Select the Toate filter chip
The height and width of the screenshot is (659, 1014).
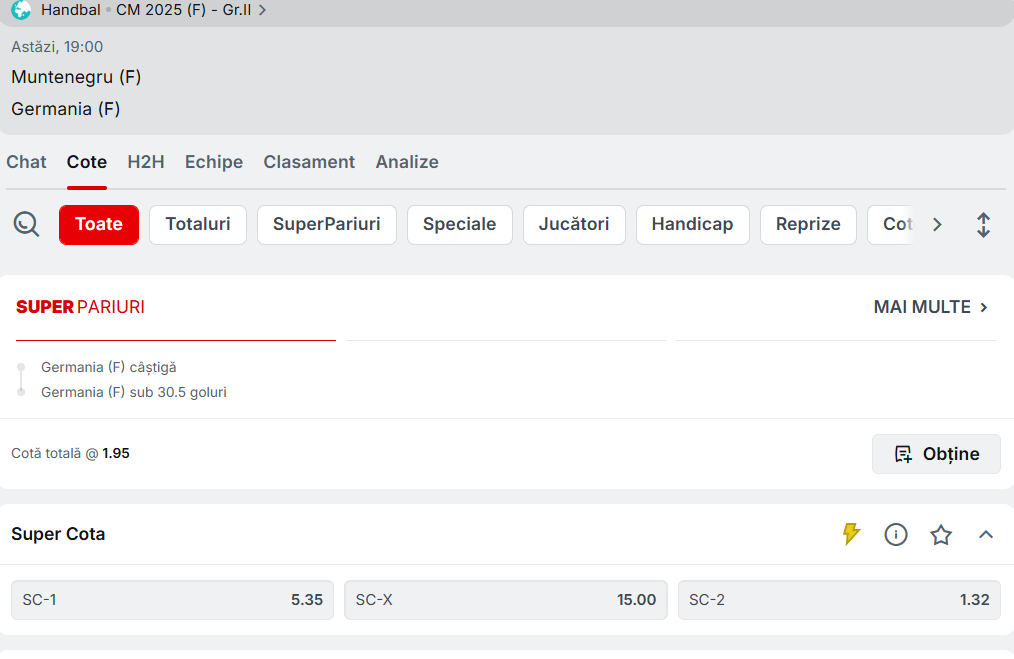click(99, 224)
